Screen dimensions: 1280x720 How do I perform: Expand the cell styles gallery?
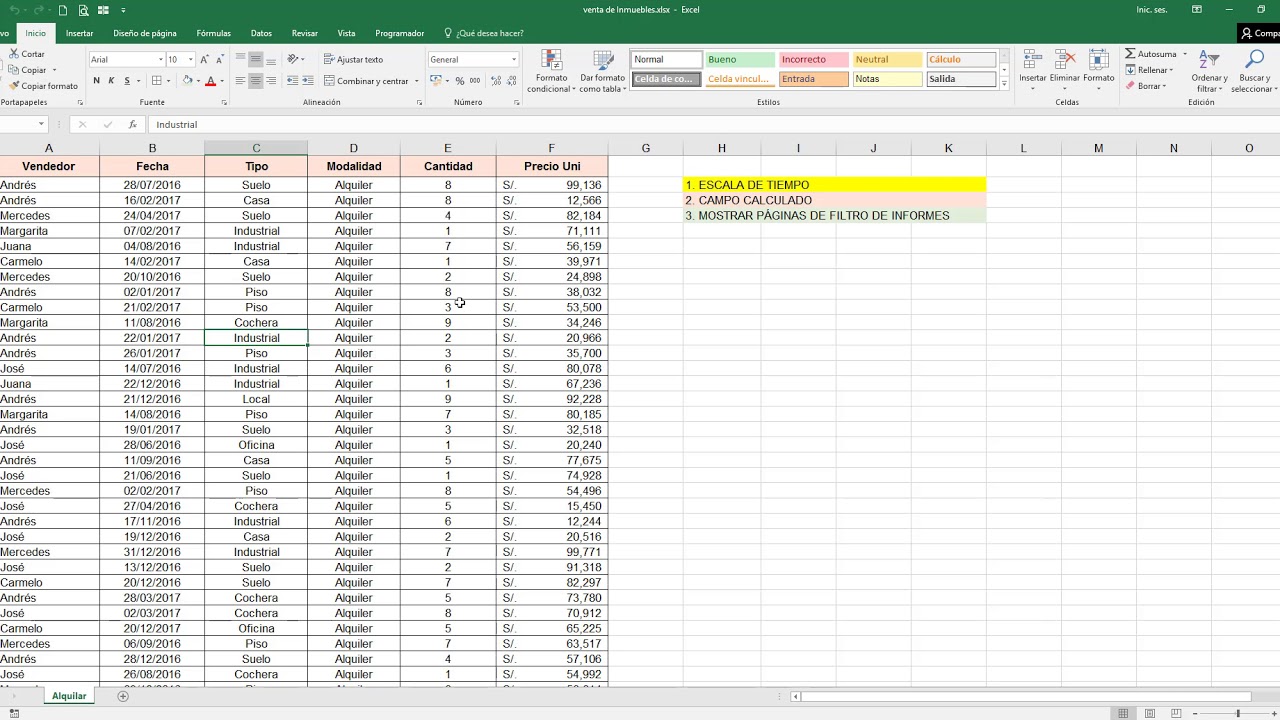(1004, 84)
